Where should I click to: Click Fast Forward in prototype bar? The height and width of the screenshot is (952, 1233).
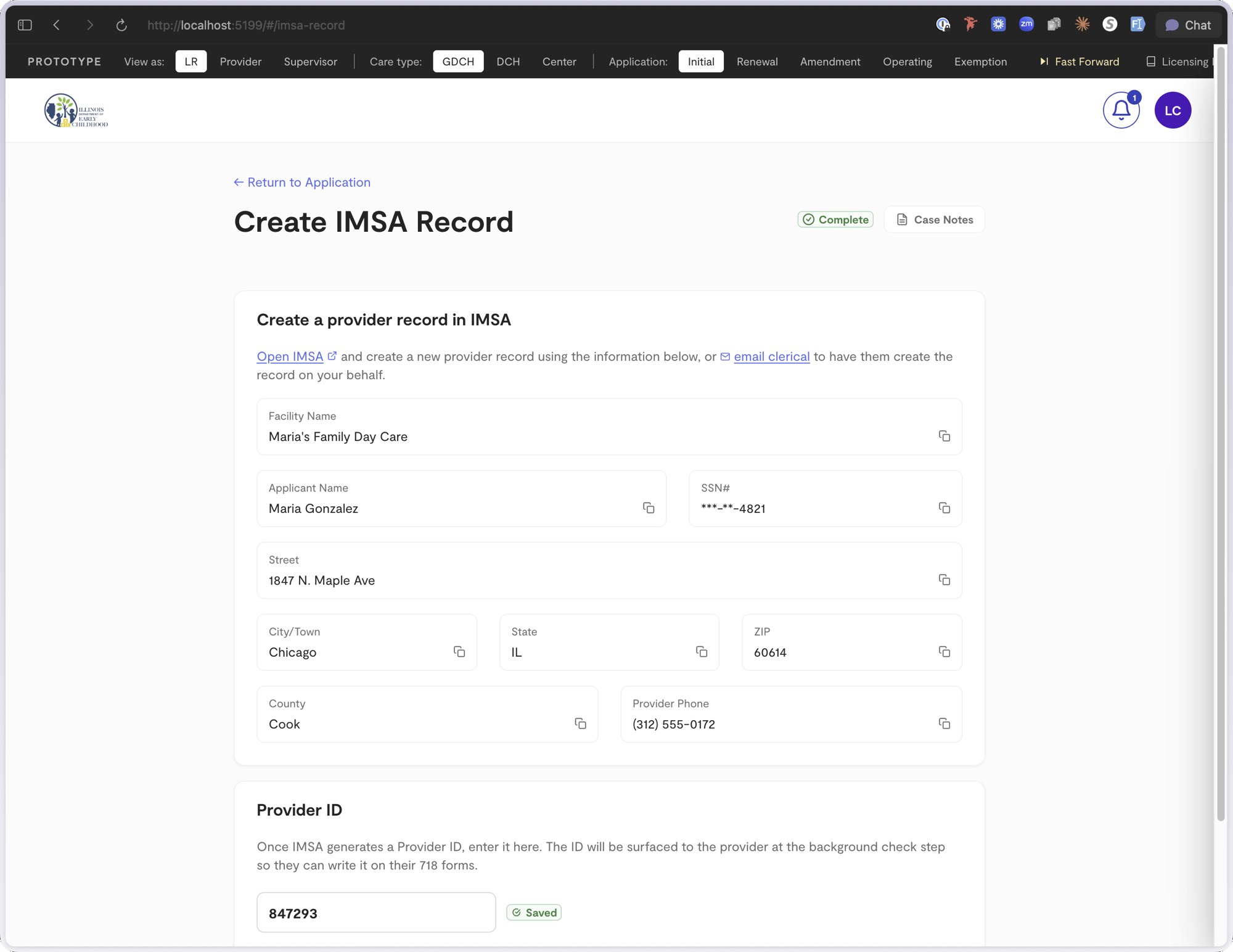click(1079, 62)
